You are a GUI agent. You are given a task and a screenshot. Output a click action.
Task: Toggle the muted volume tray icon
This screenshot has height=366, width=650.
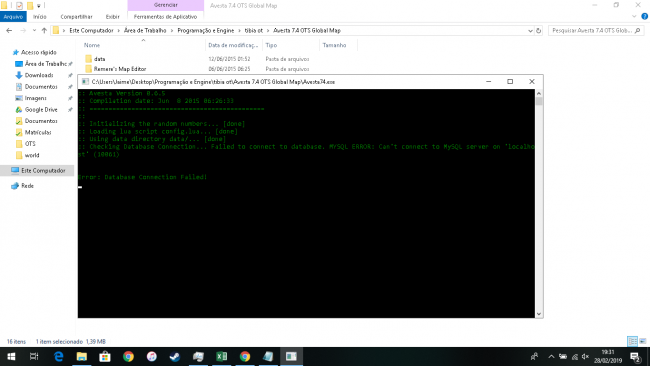click(585, 356)
